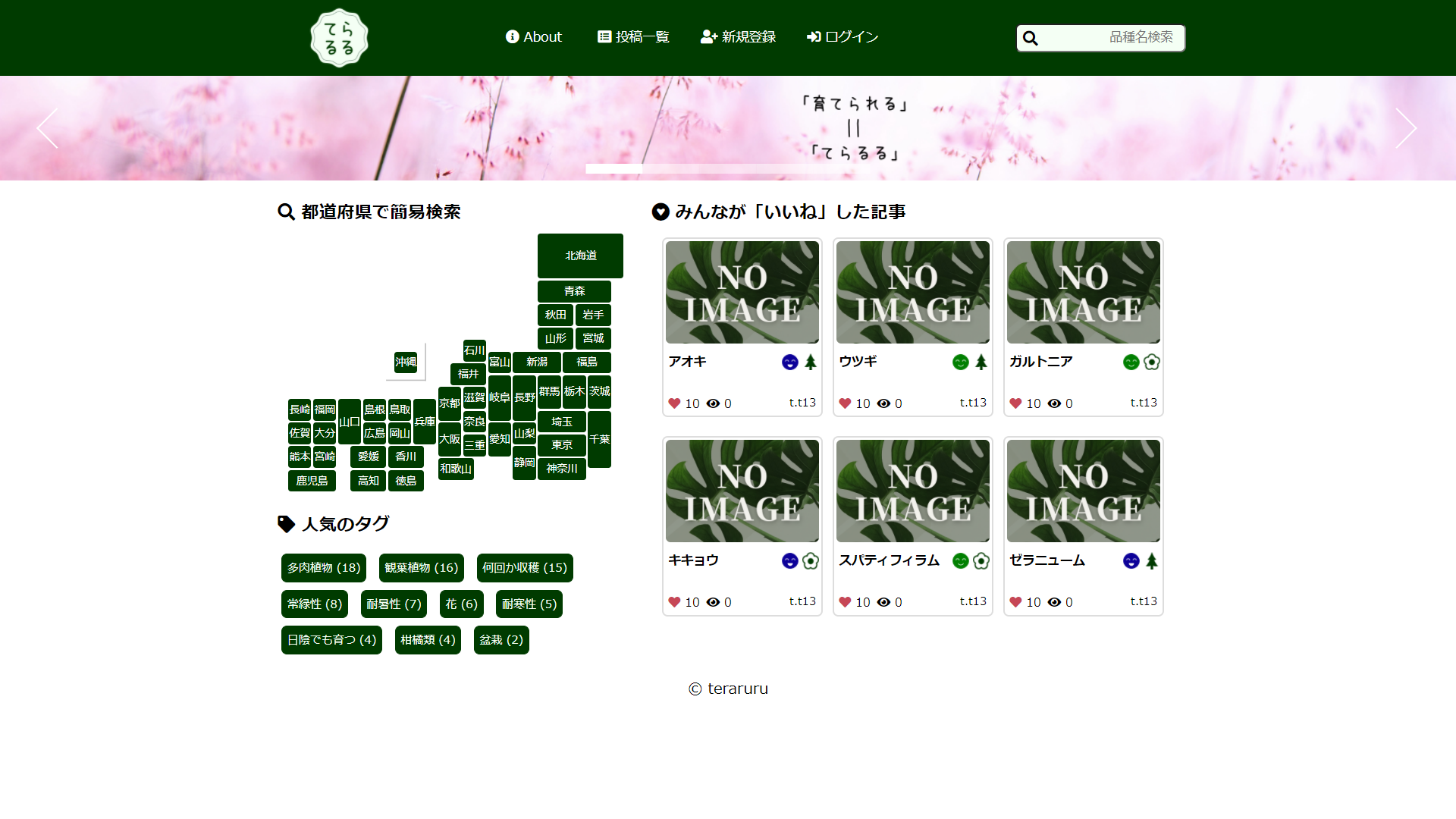Click the ログイン login link
1456x819 pixels.
click(x=843, y=37)
